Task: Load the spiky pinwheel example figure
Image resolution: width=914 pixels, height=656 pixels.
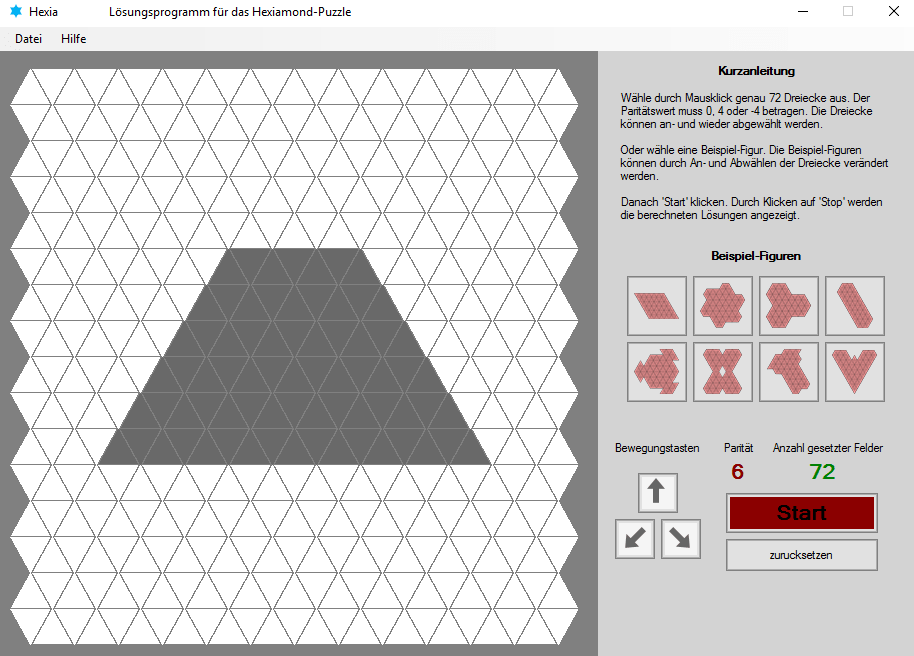Action: click(x=657, y=372)
